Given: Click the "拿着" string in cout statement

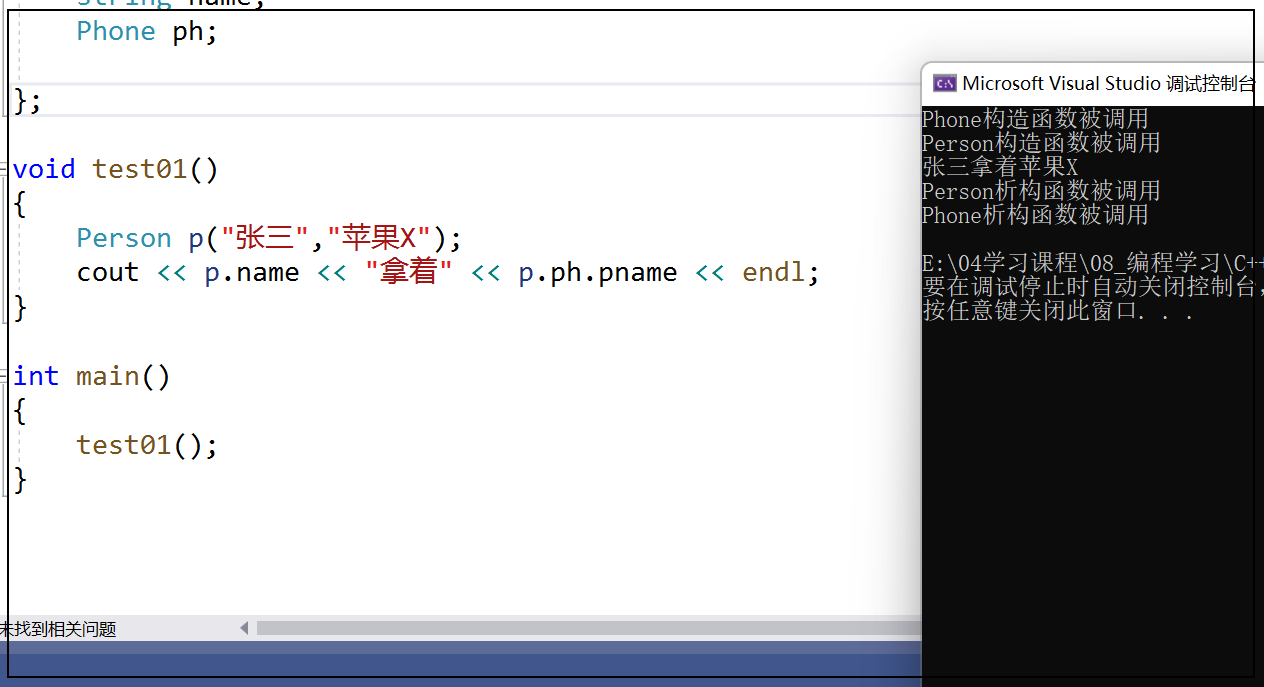Looking at the screenshot, I should point(408,272).
